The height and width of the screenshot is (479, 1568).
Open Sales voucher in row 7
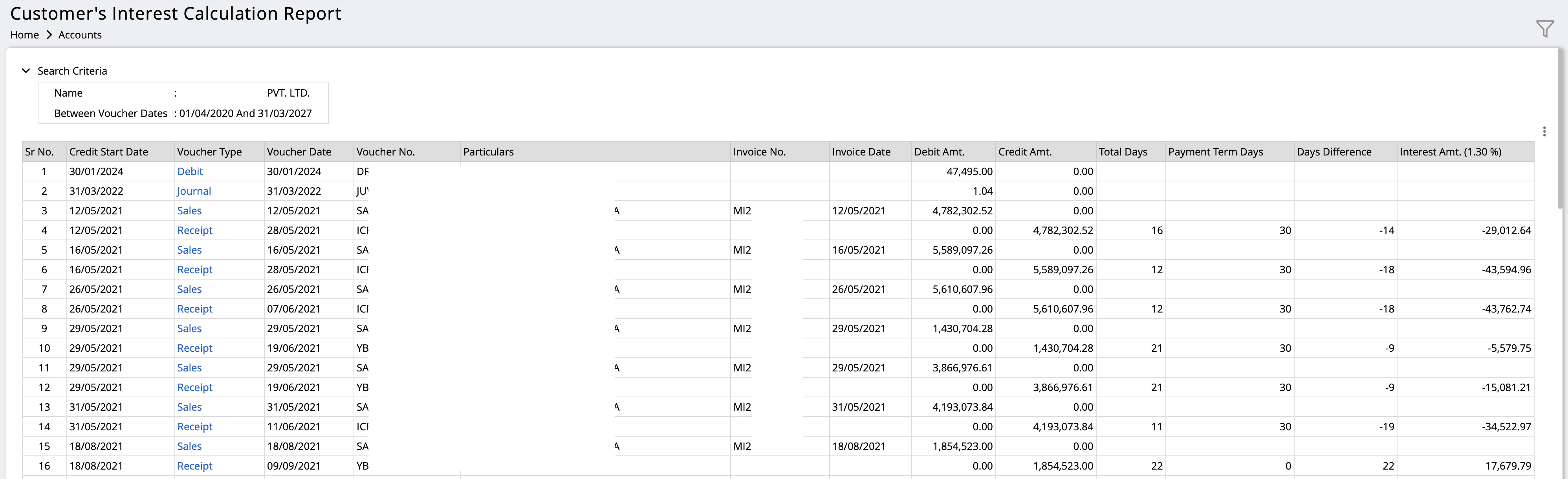click(x=189, y=289)
